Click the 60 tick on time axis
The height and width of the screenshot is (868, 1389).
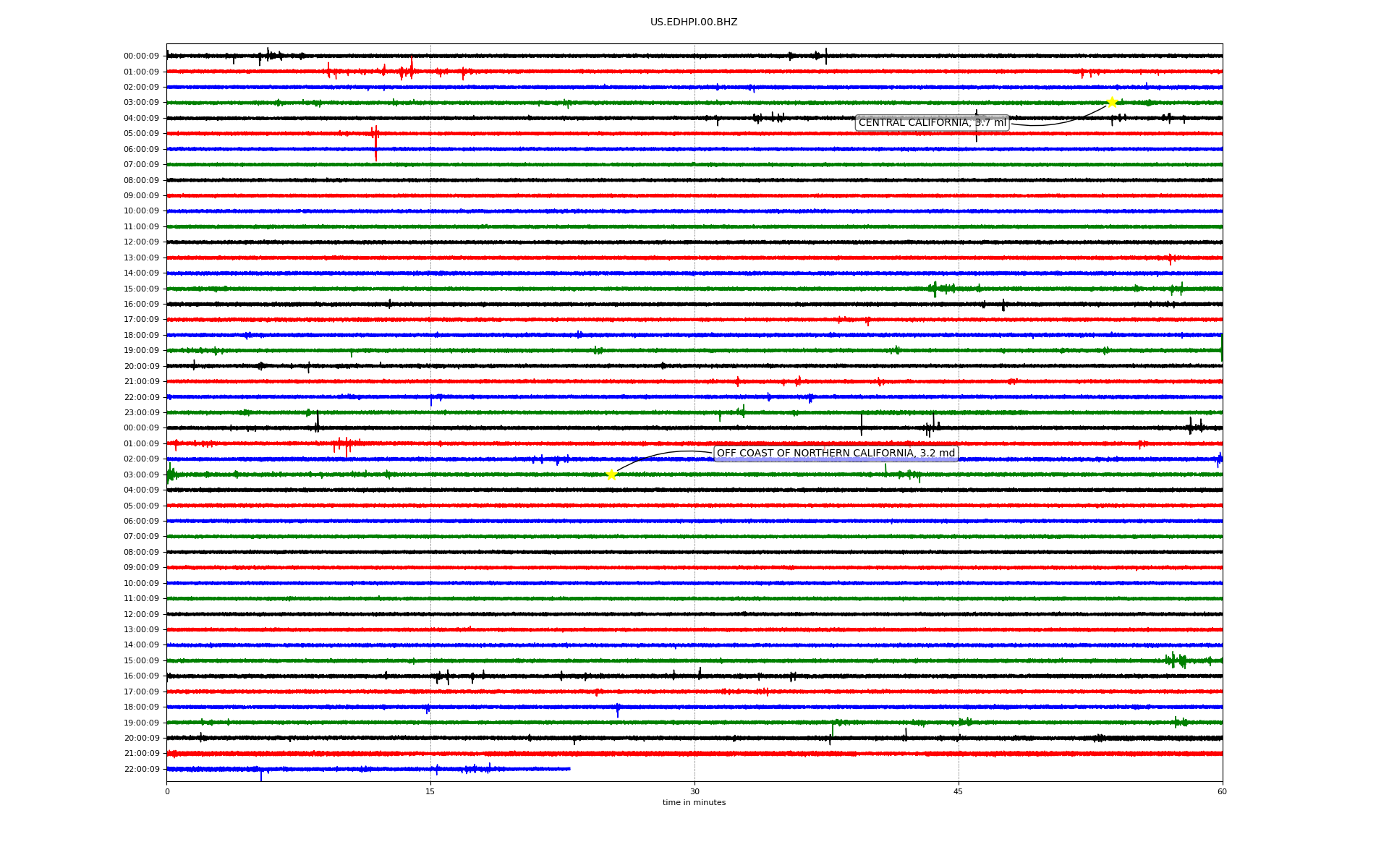coord(1222,791)
